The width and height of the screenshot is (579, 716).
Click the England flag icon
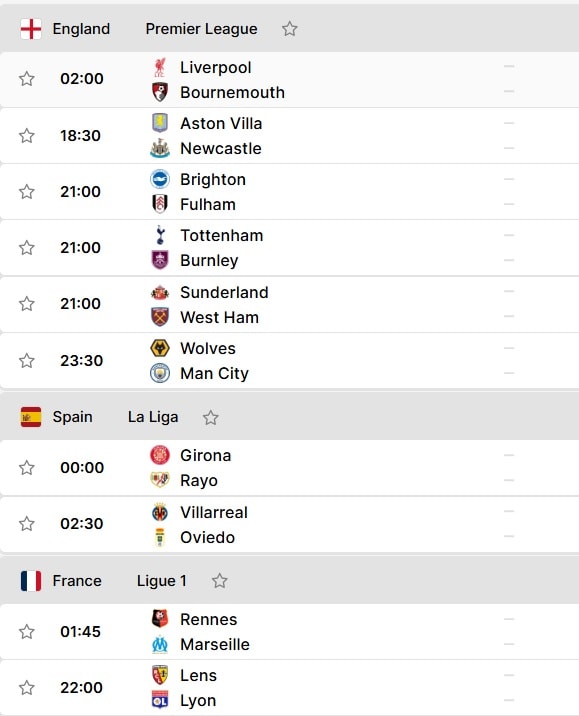(31, 29)
